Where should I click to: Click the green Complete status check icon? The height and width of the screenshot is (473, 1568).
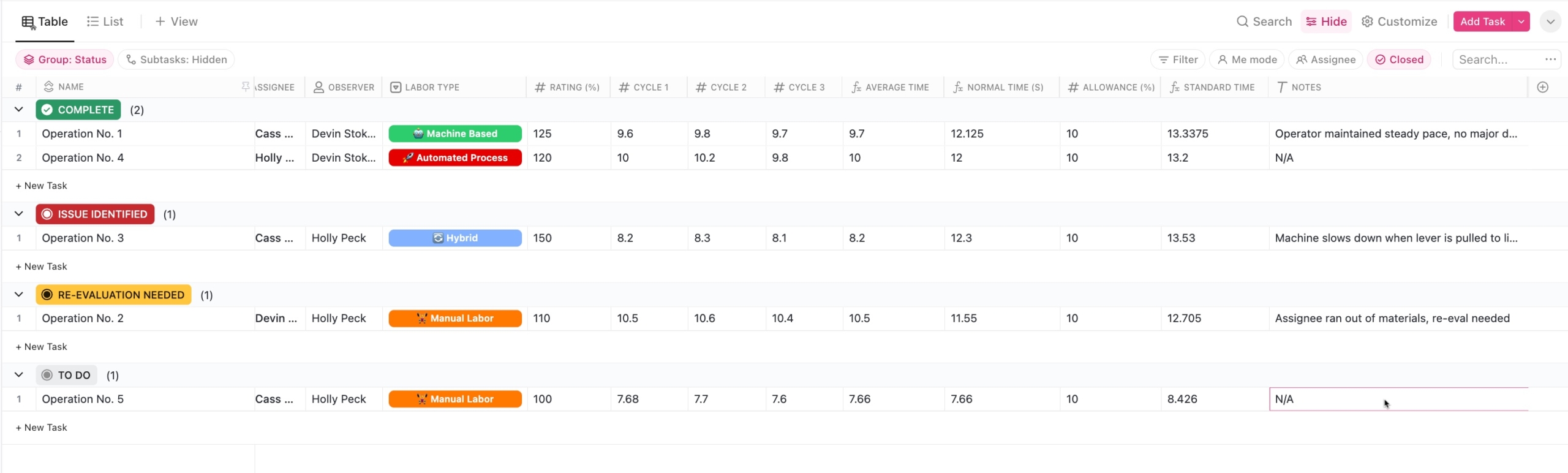pos(47,110)
